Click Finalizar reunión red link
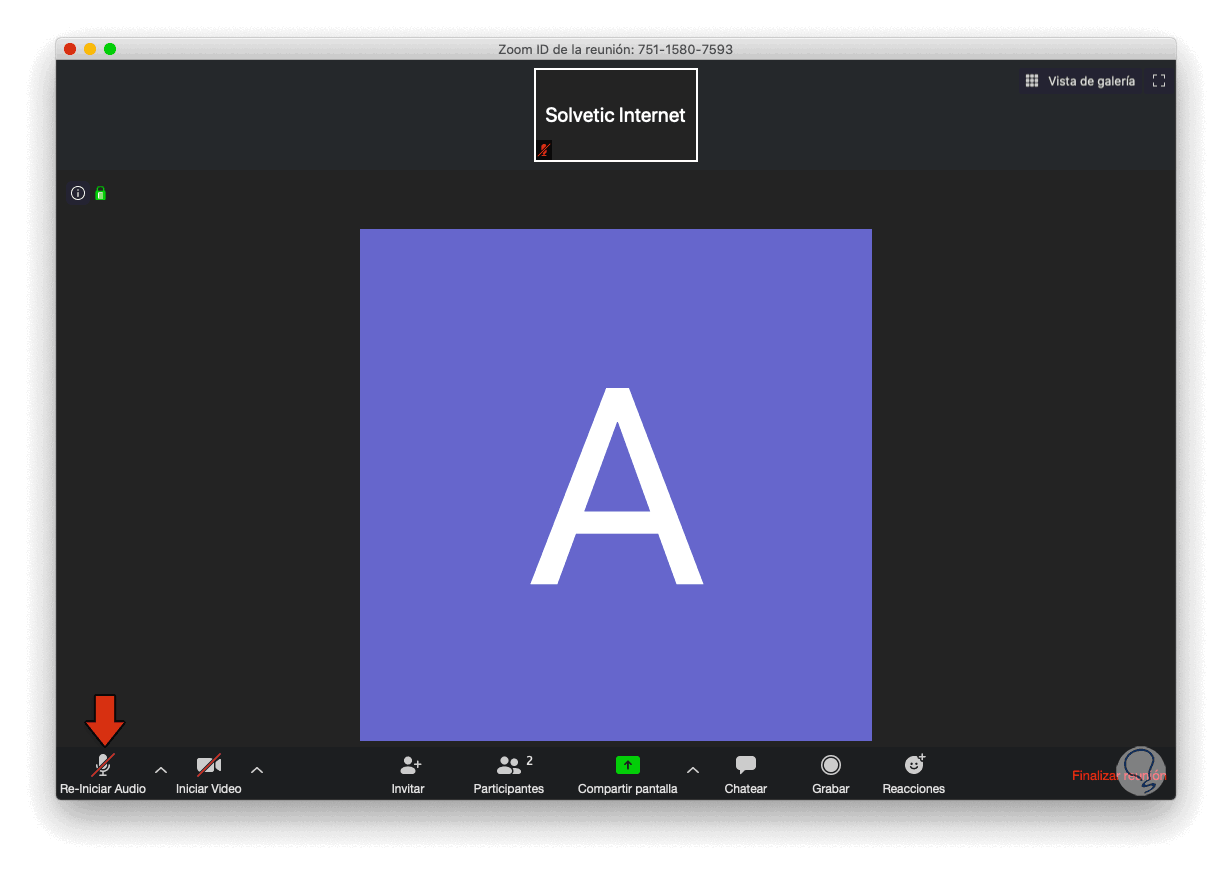This screenshot has width=1232, height=874. 1119,776
